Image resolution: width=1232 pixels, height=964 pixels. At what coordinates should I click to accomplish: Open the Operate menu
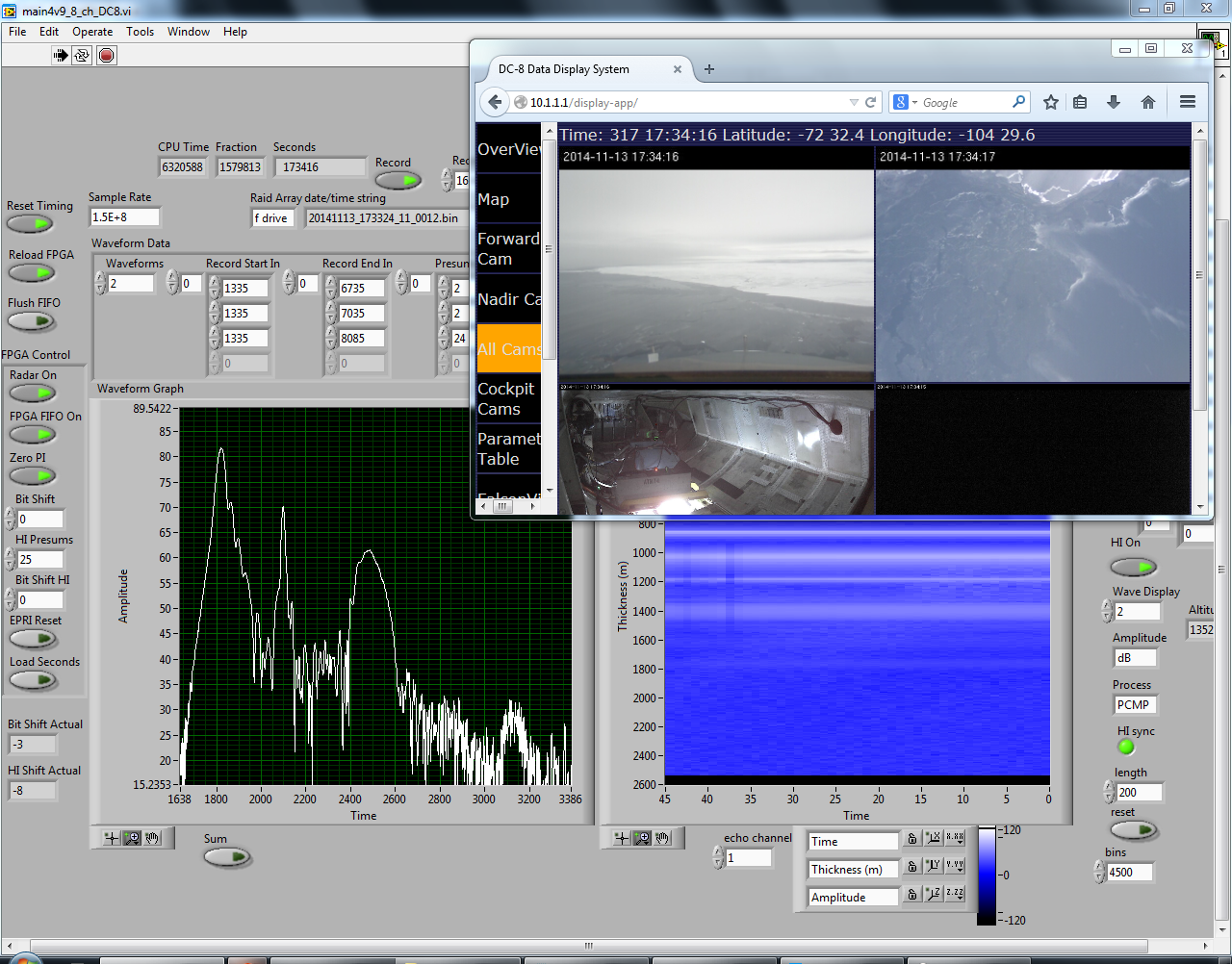[92, 32]
